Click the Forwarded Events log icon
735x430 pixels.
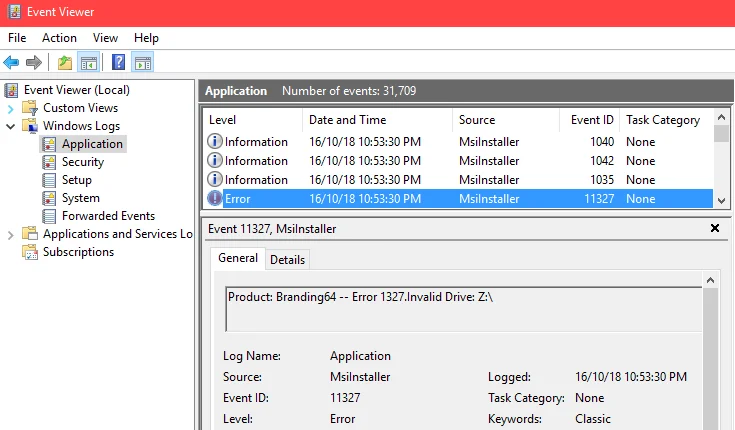tap(49, 216)
